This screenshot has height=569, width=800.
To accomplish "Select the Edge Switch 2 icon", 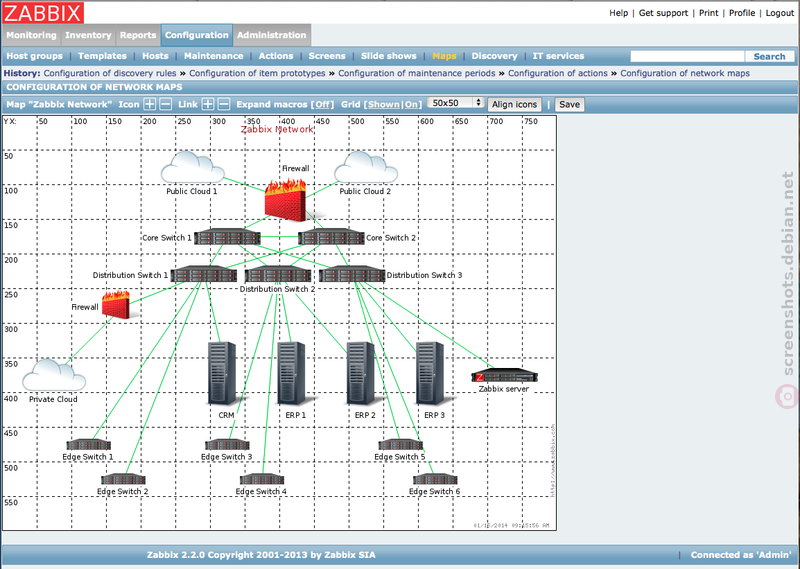I will click(123, 479).
